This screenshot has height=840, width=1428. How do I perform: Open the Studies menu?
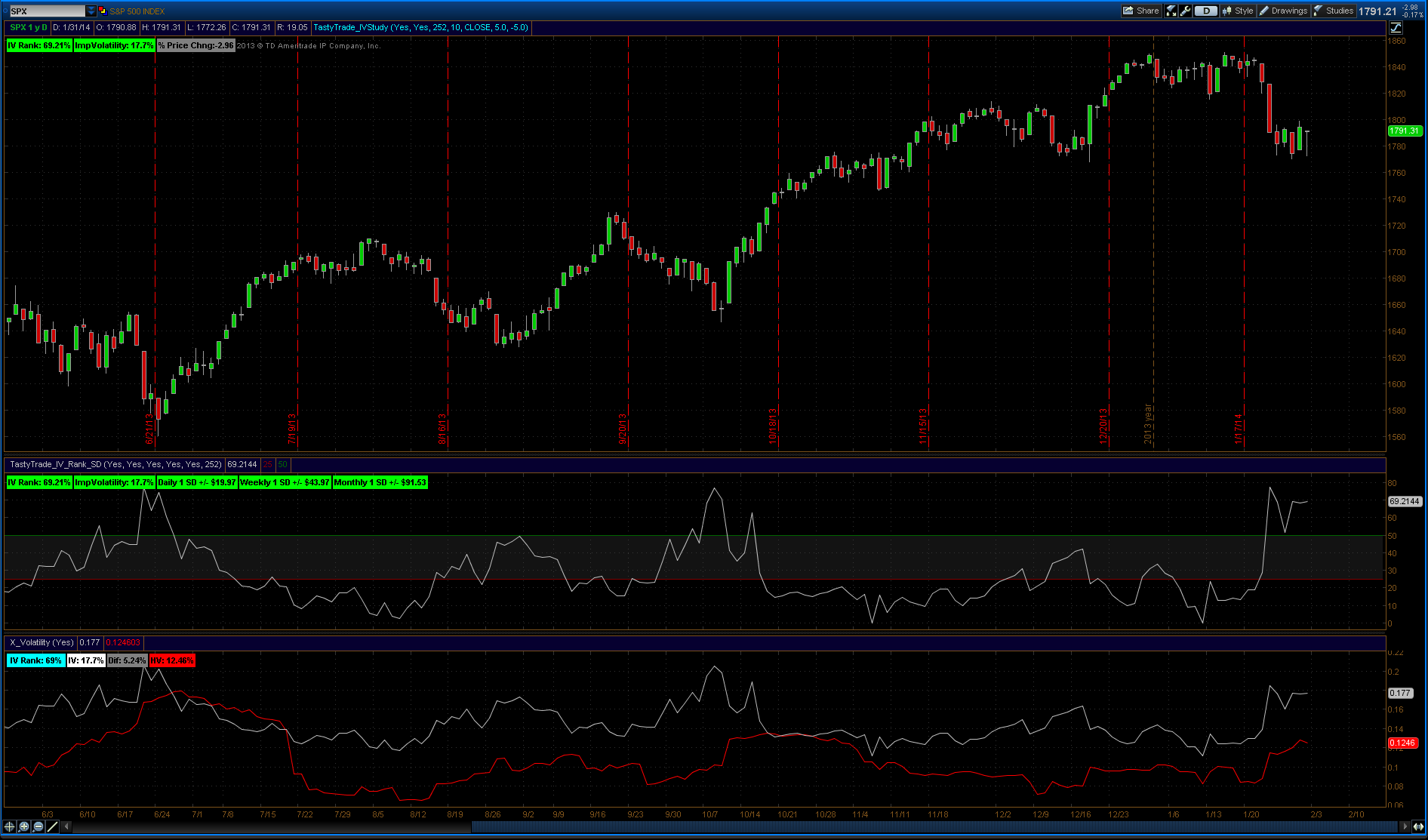pyautogui.click(x=1334, y=11)
